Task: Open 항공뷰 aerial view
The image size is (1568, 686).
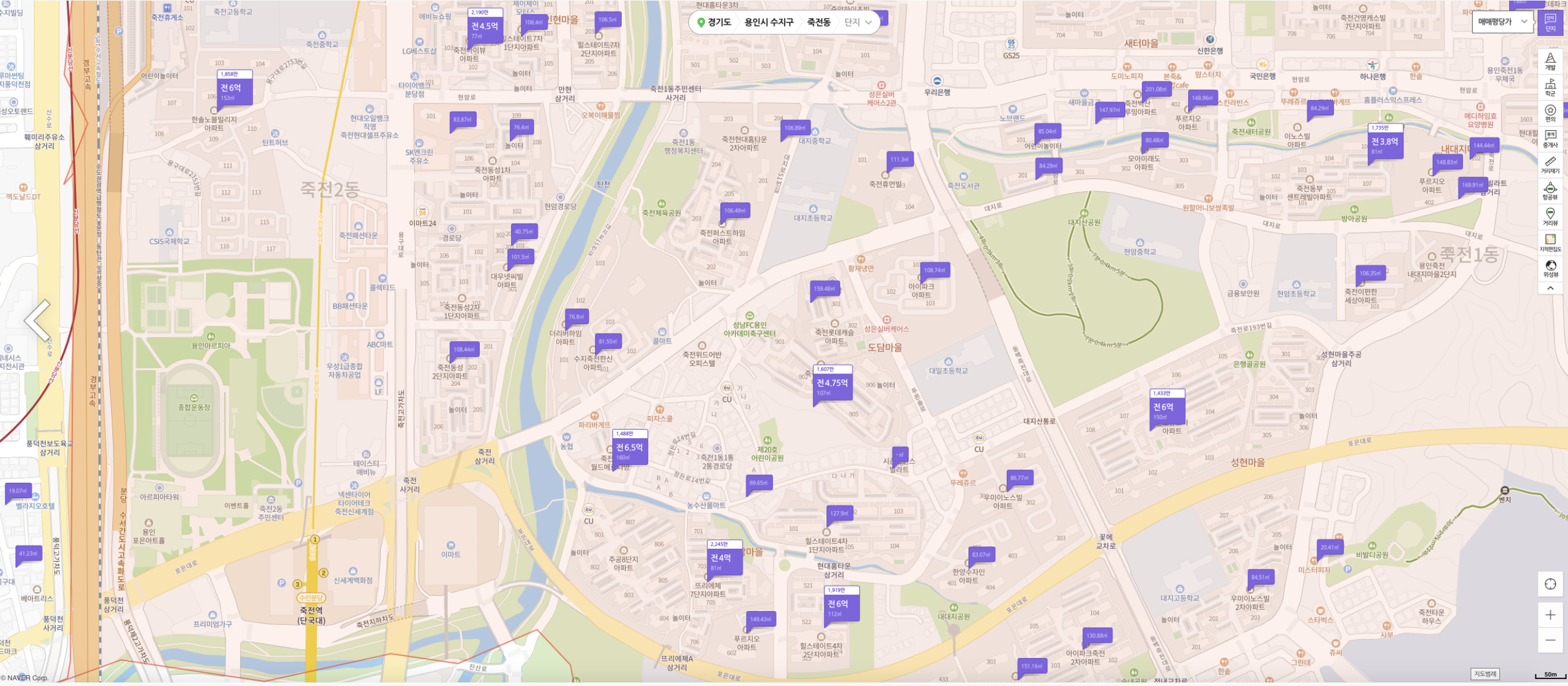Action: [x=1550, y=191]
